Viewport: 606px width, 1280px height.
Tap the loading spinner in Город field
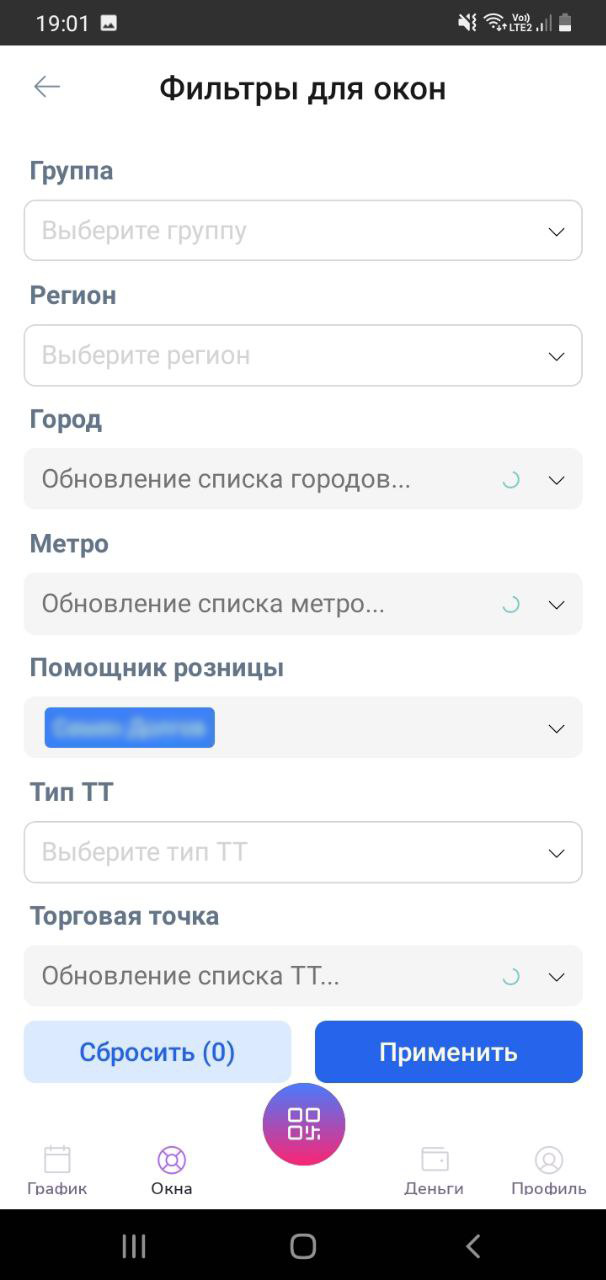(x=511, y=480)
